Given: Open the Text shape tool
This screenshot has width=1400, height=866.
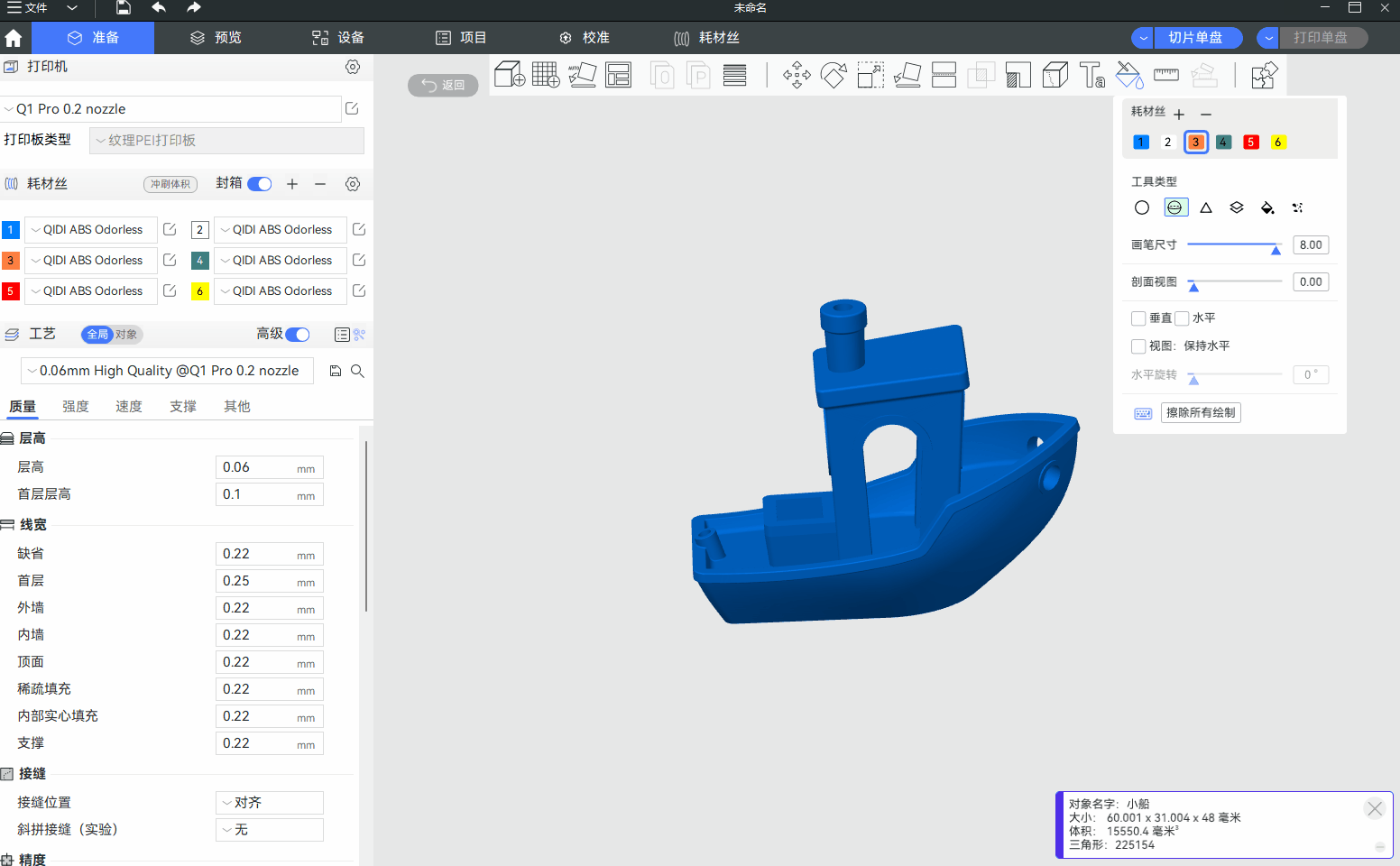Looking at the screenshot, I should click(1091, 75).
